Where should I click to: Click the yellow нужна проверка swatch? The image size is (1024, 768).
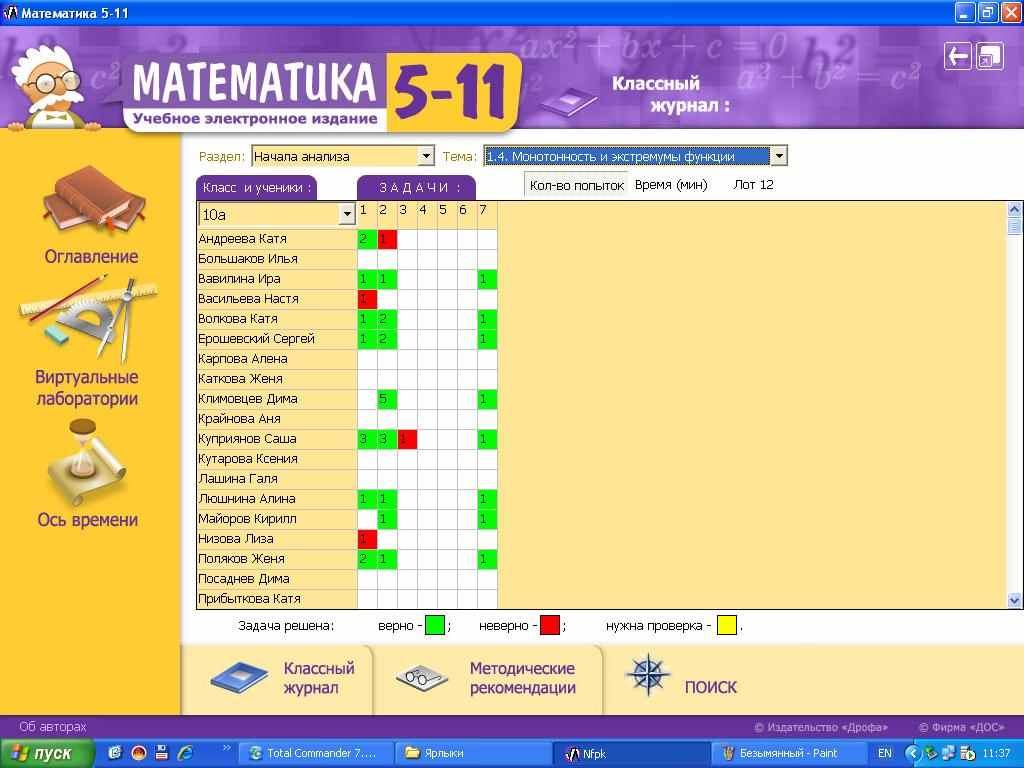point(727,626)
